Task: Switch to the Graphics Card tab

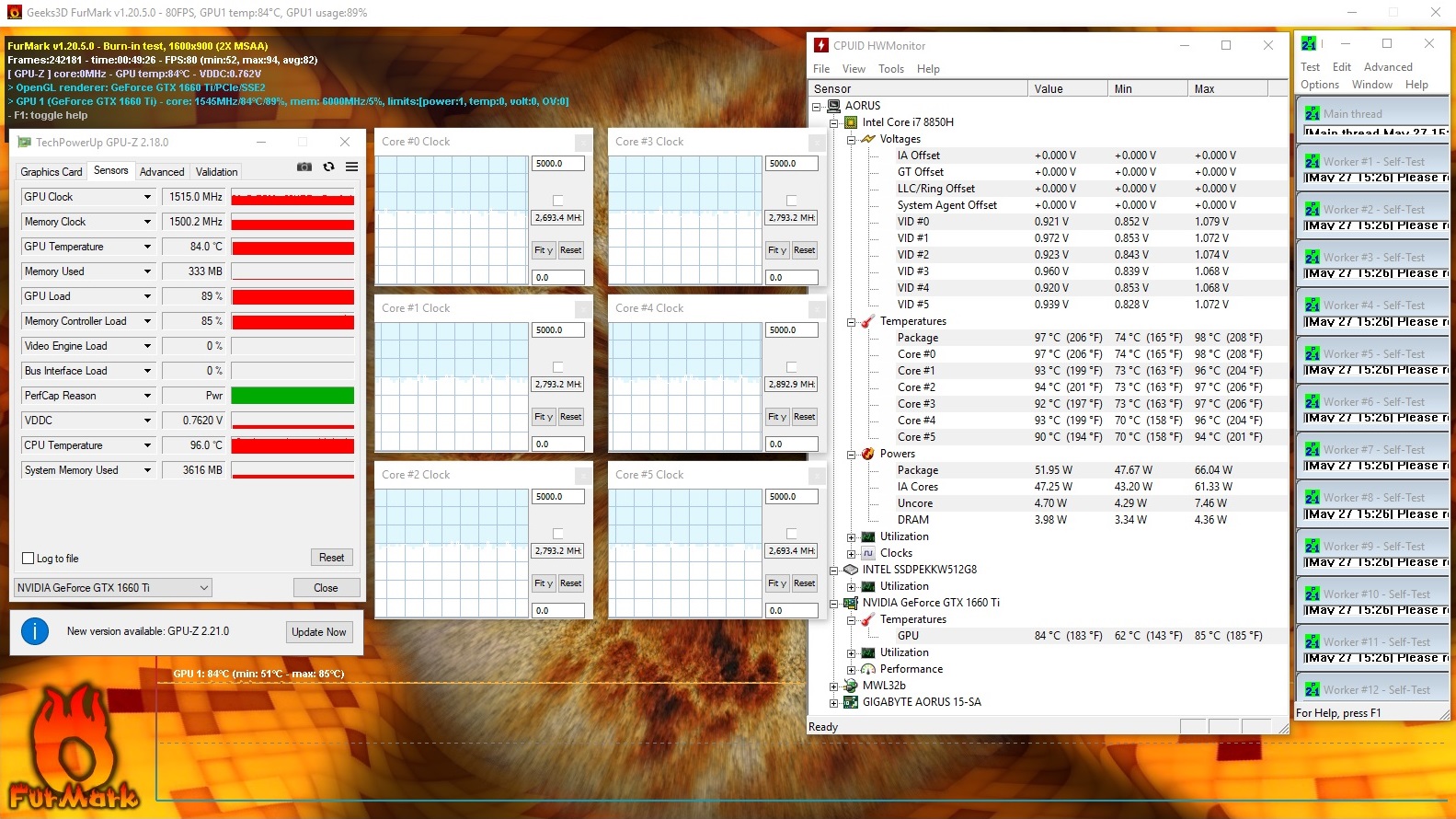Action: click(52, 172)
